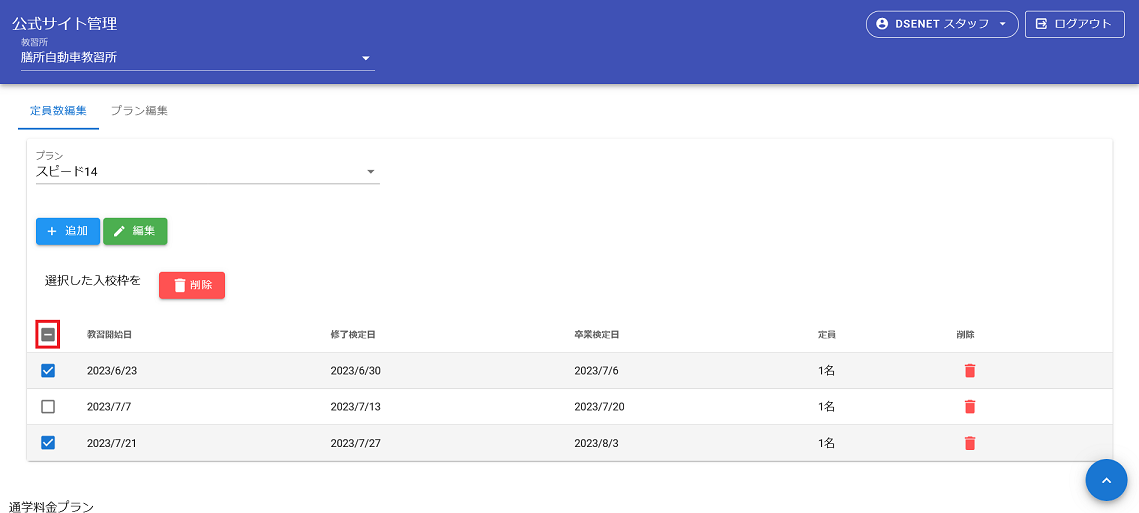Click trash icon for 2023/7/21 row
The width and height of the screenshot is (1139, 513).
(x=969, y=443)
